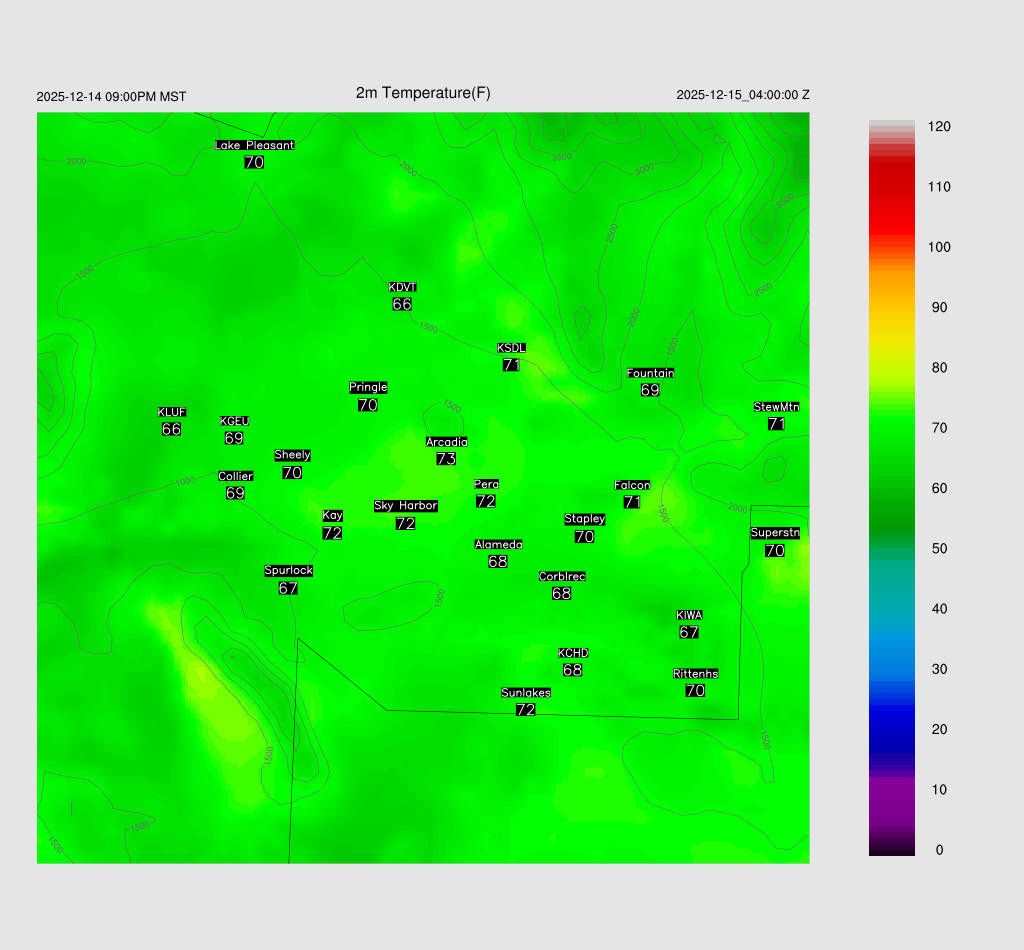The width and height of the screenshot is (1024, 950).
Task: Click the Sky Harbor station label
Action: click(405, 506)
